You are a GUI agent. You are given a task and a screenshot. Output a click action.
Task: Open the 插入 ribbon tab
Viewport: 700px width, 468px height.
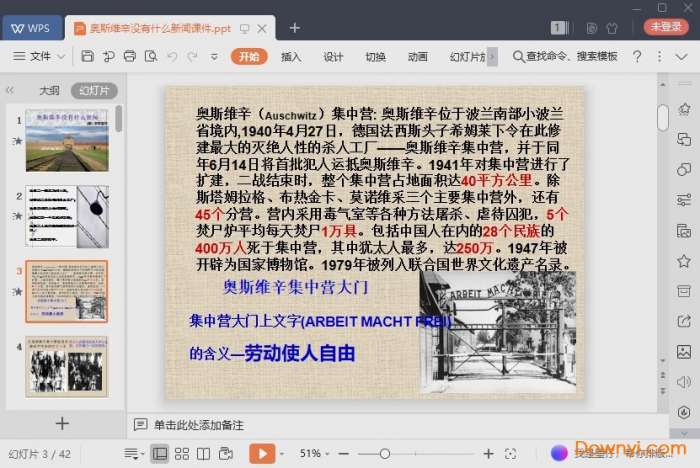click(x=291, y=57)
